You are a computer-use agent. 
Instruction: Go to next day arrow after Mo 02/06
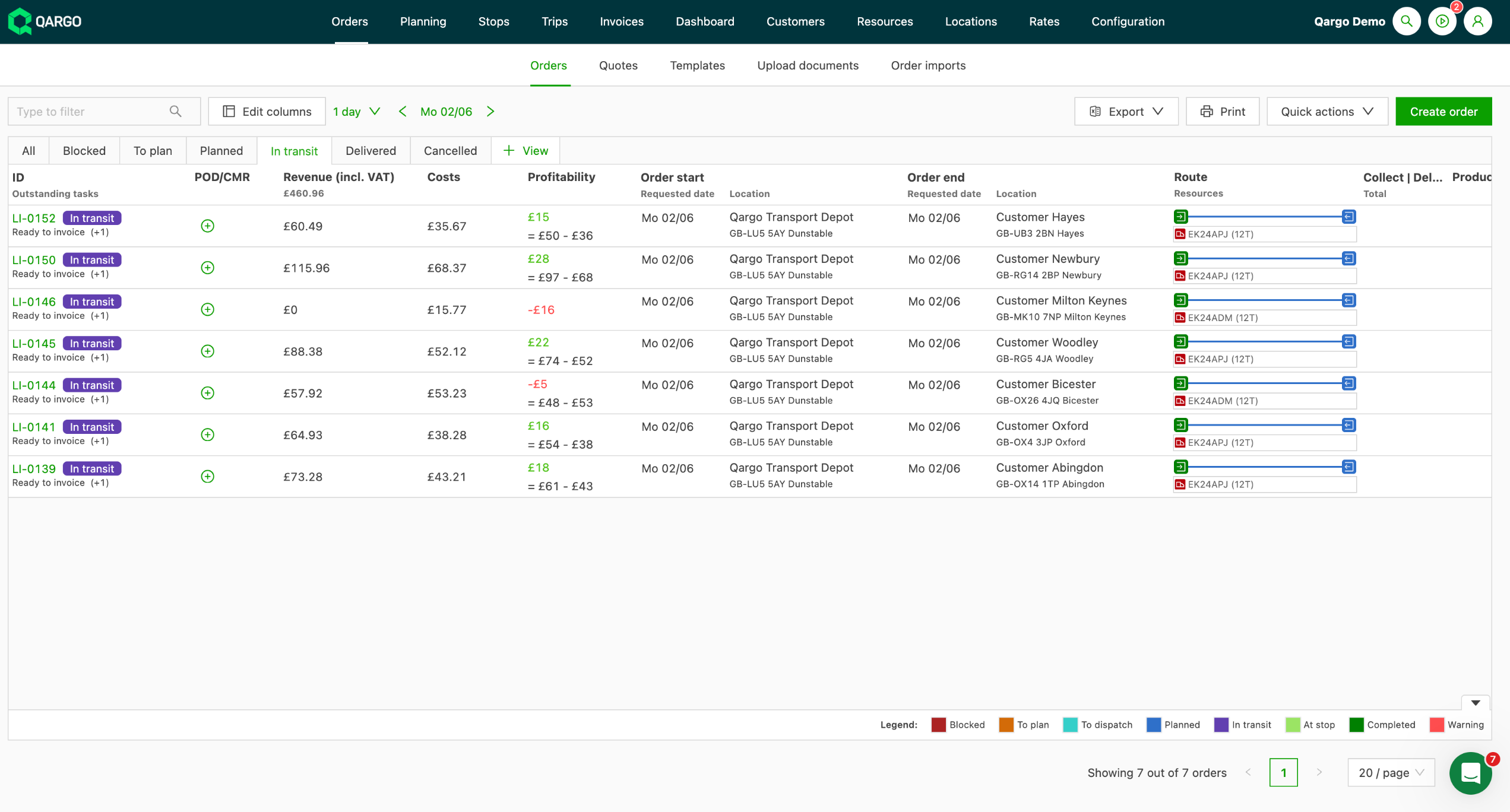pyautogui.click(x=490, y=112)
